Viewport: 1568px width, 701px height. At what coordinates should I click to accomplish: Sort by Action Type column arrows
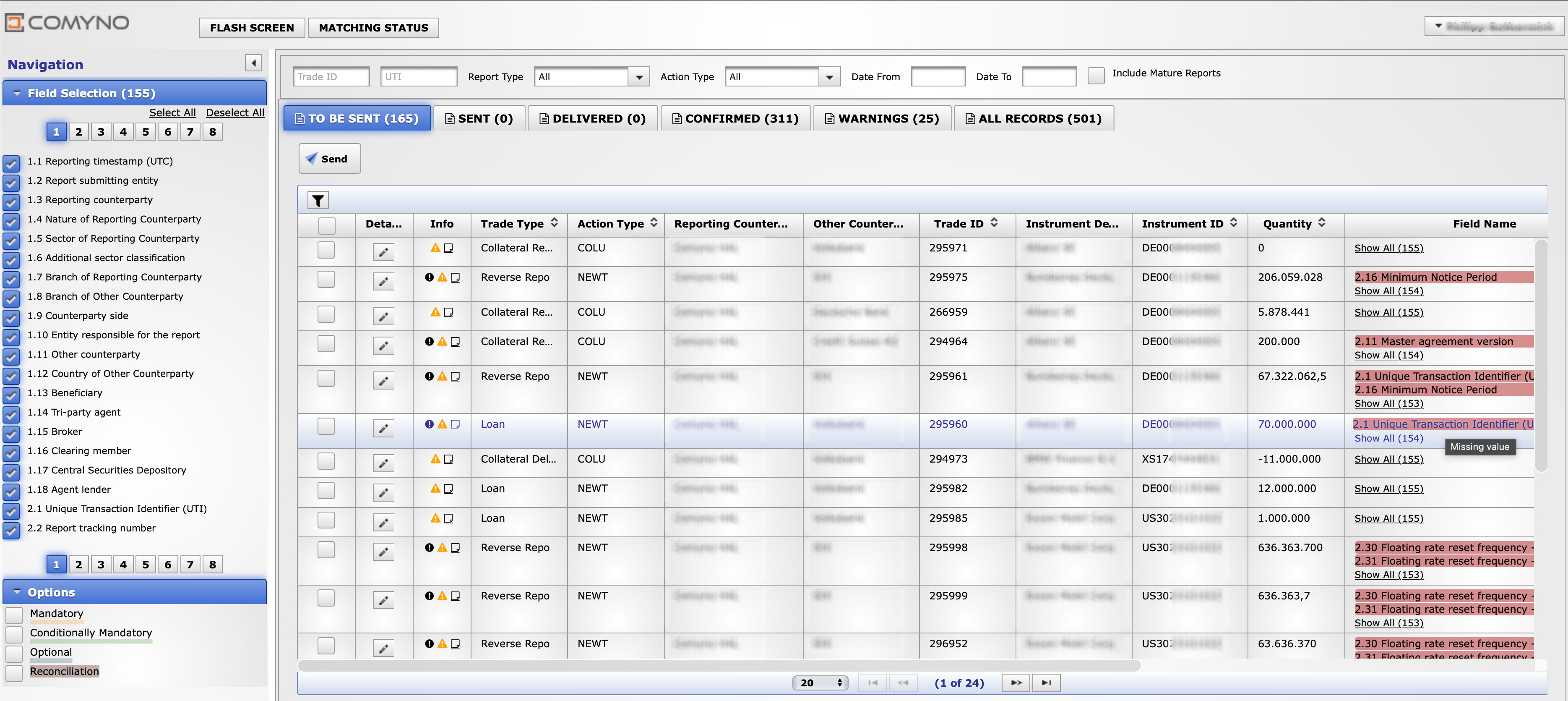point(654,223)
